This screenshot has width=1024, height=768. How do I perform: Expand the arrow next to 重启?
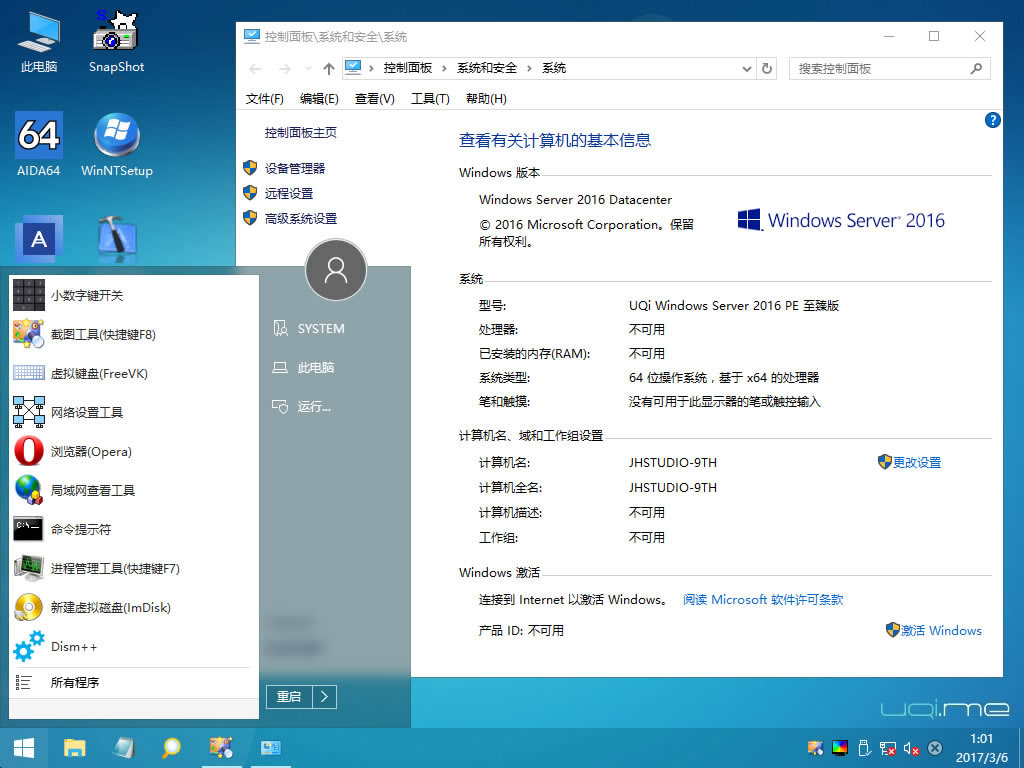325,697
